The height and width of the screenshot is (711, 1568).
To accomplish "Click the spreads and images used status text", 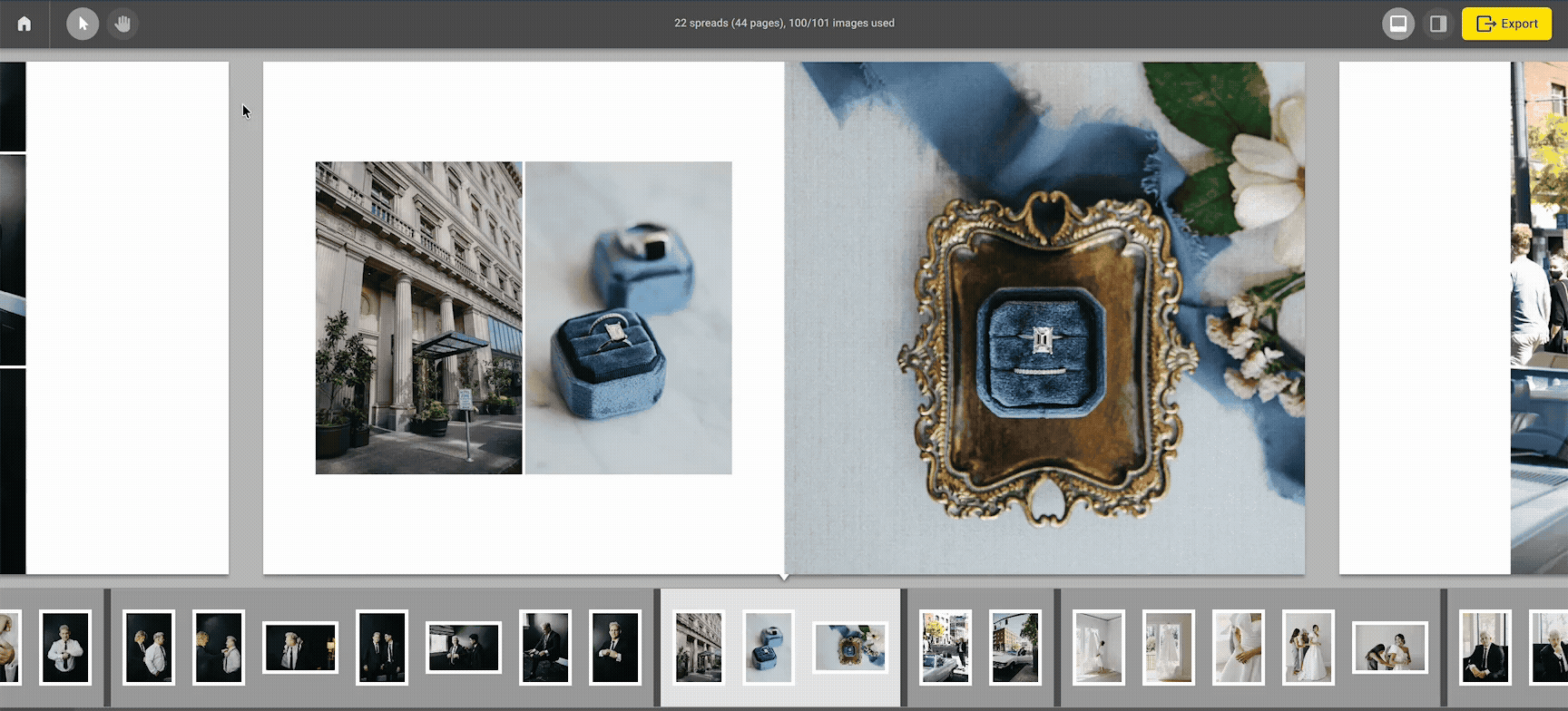I will tap(784, 23).
